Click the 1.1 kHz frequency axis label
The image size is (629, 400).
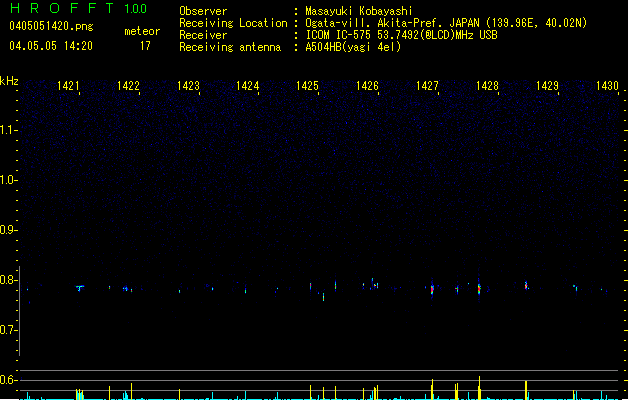(x=8, y=130)
